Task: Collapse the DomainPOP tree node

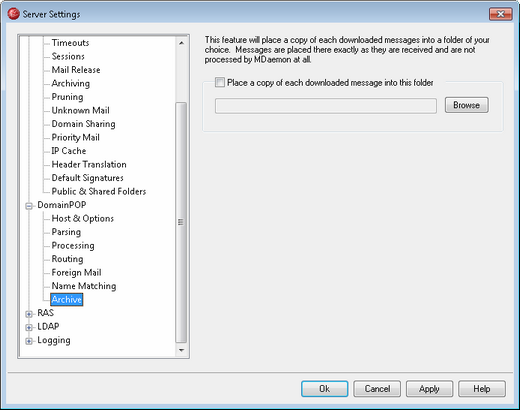Action: [29, 206]
